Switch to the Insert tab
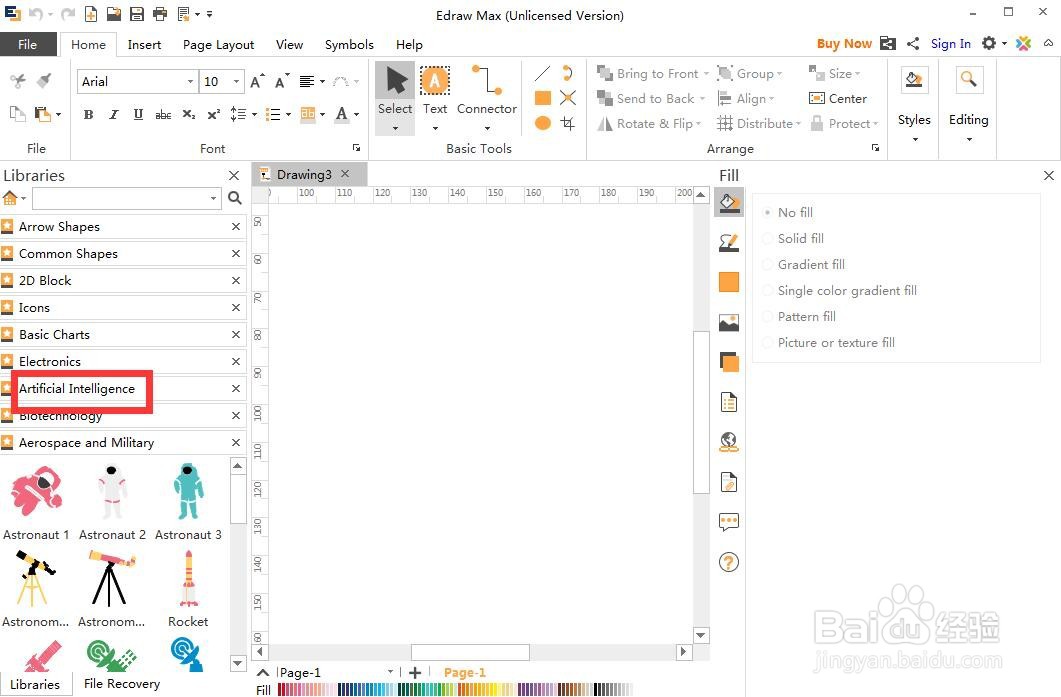 (144, 45)
